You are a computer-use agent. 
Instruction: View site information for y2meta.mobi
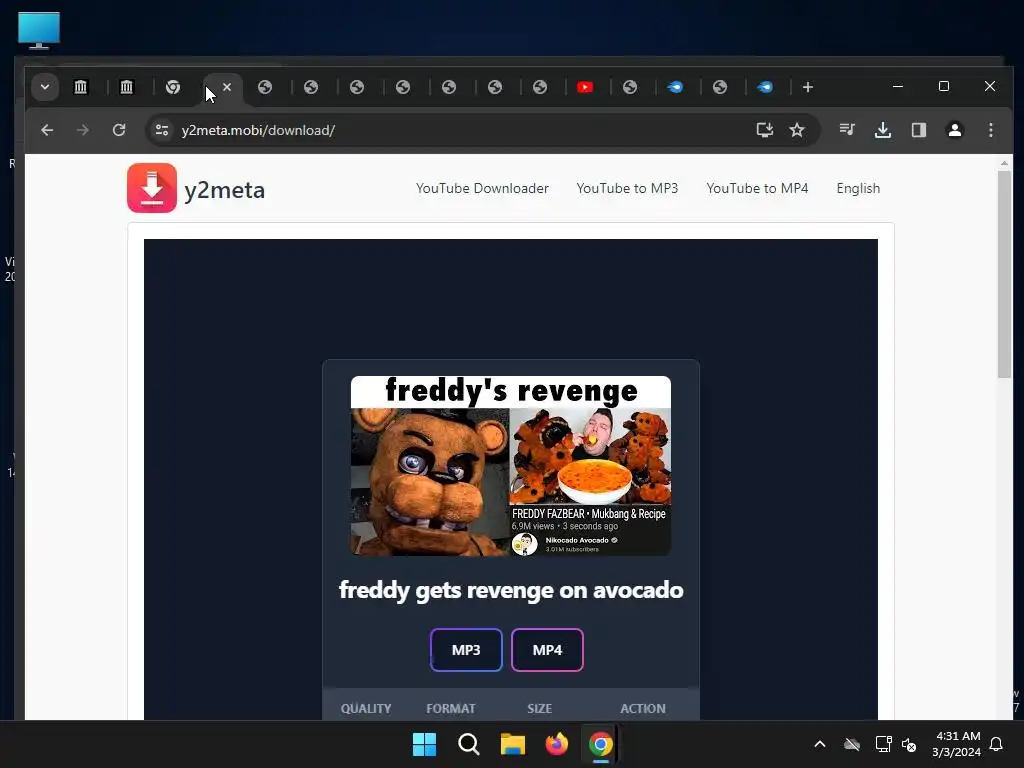(162, 130)
